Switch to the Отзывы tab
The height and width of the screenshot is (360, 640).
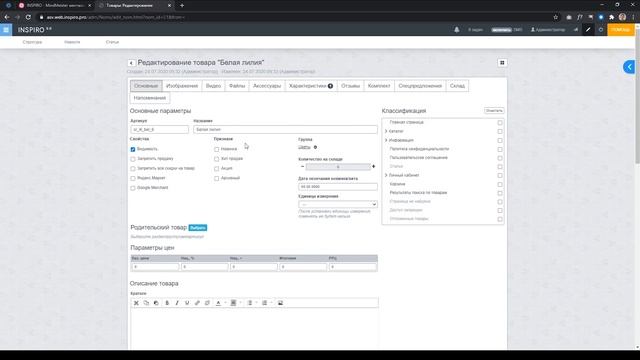(x=351, y=86)
